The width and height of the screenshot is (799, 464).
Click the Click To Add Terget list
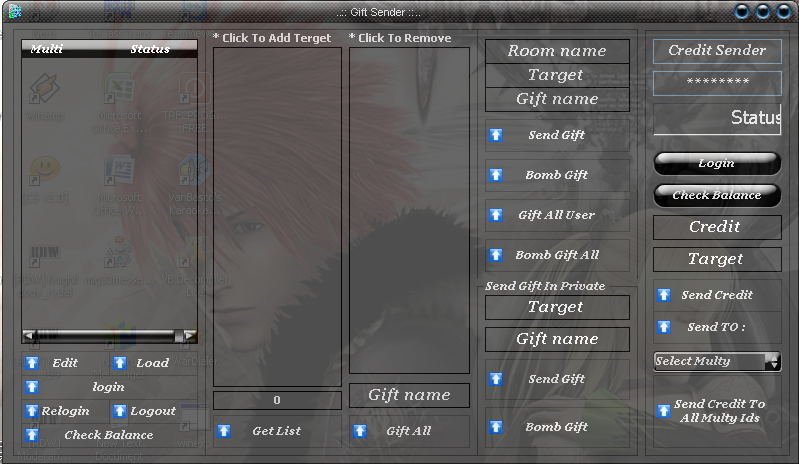tap(277, 217)
